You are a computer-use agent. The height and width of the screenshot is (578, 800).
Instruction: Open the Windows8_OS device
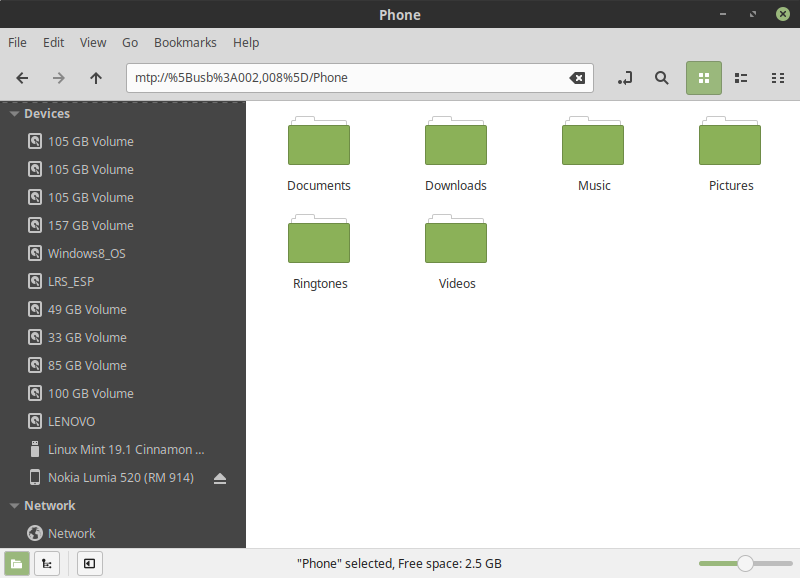[123, 254]
